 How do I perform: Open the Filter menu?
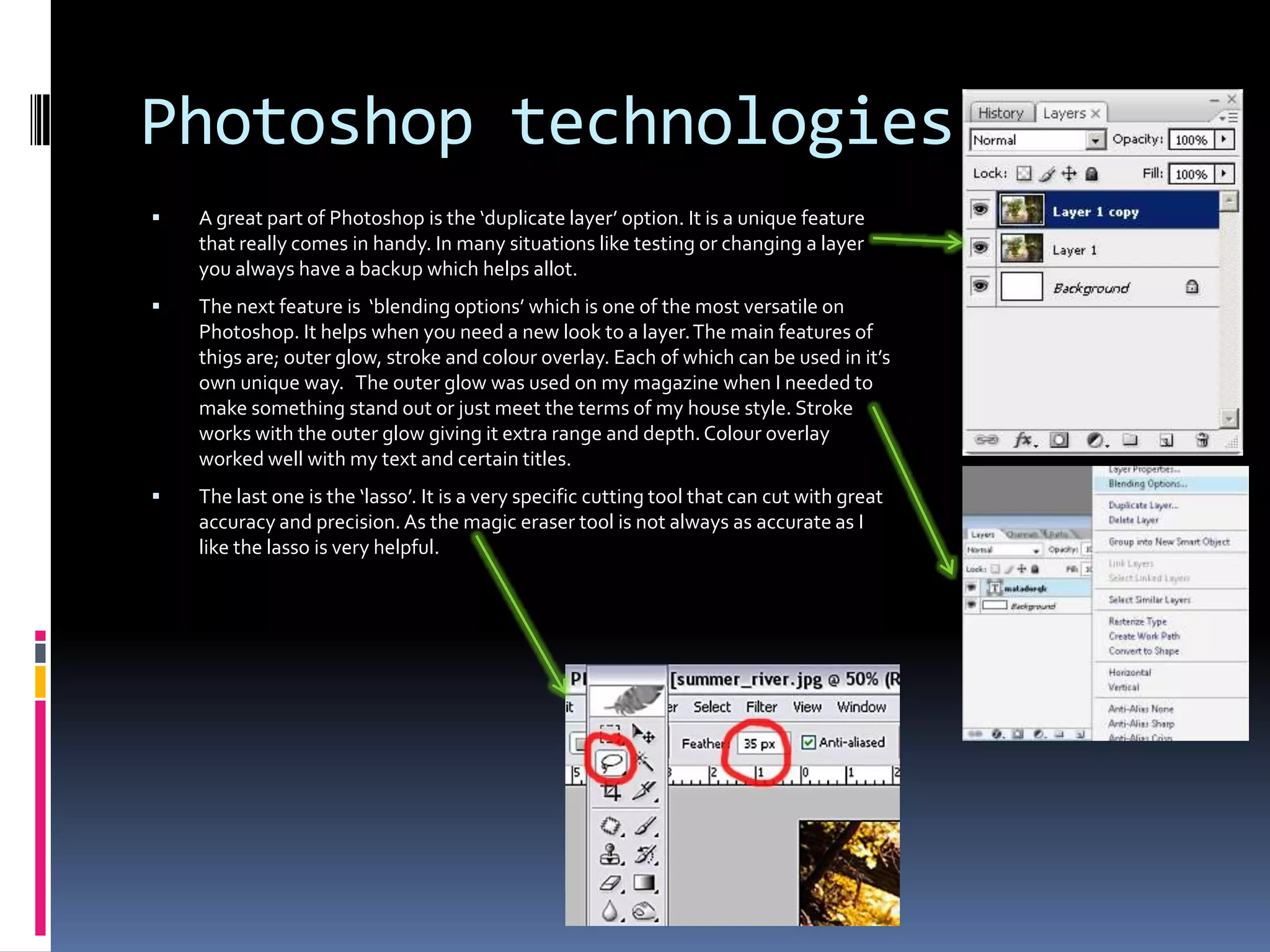point(762,707)
